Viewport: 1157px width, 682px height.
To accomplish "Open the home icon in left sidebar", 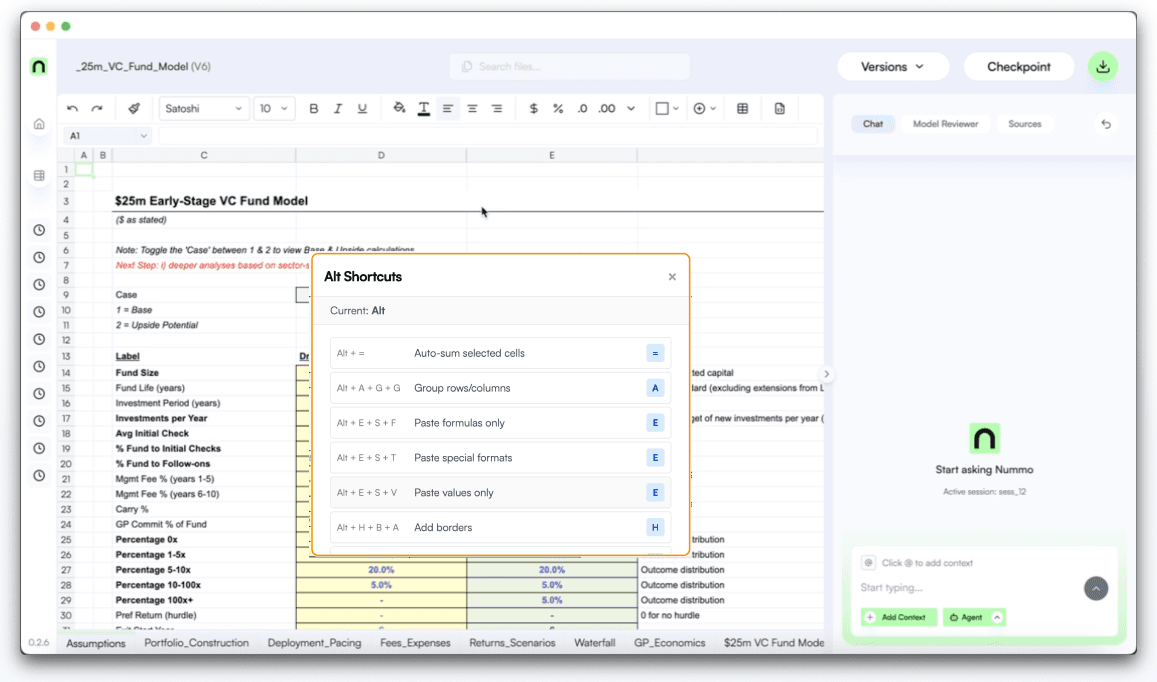I will point(39,124).
